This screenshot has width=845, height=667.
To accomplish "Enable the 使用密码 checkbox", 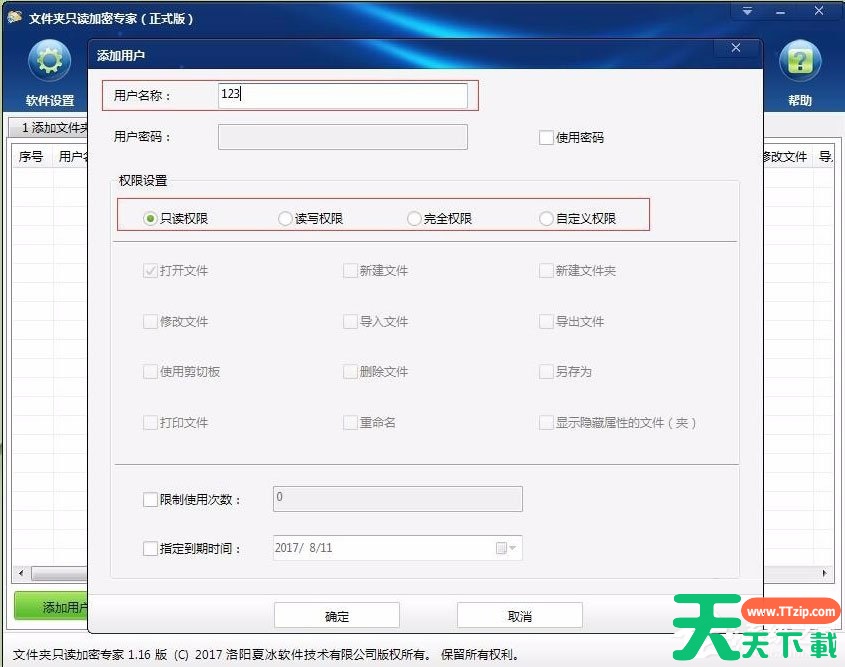I will [546, 137].
